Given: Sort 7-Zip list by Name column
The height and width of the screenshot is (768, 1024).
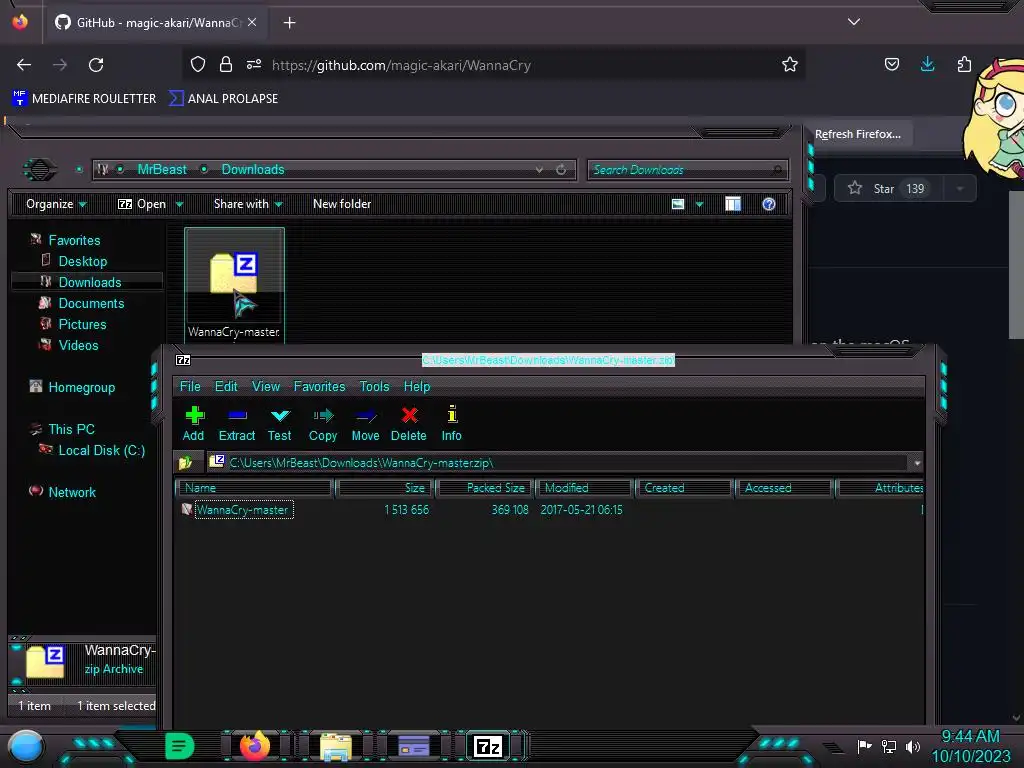Looking at the screenshot, I should point(255,488).
